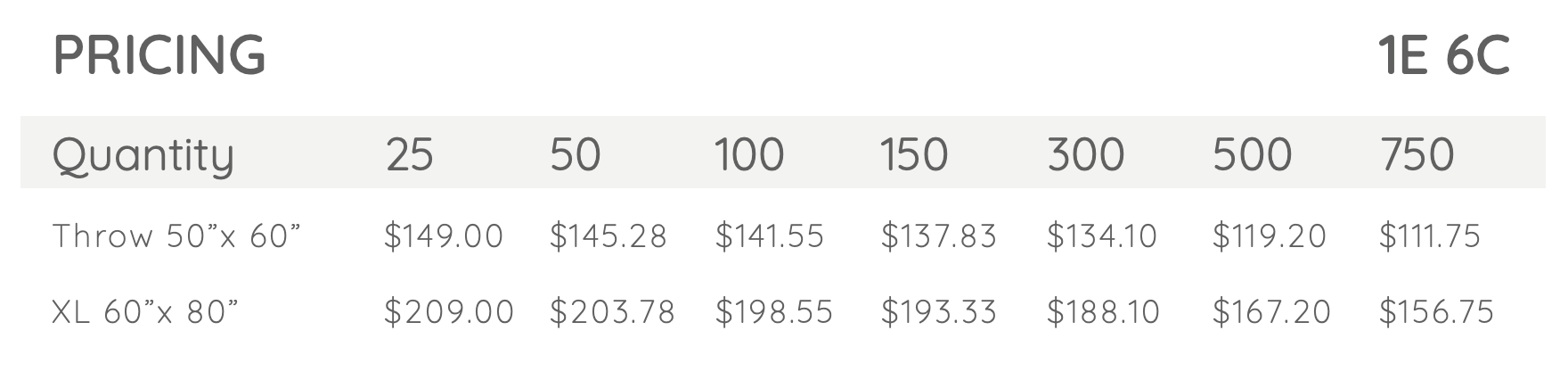1568x380 pixels.
Task: Click the XL 60"x 80" row label
Action: click(x=146, y=312)
